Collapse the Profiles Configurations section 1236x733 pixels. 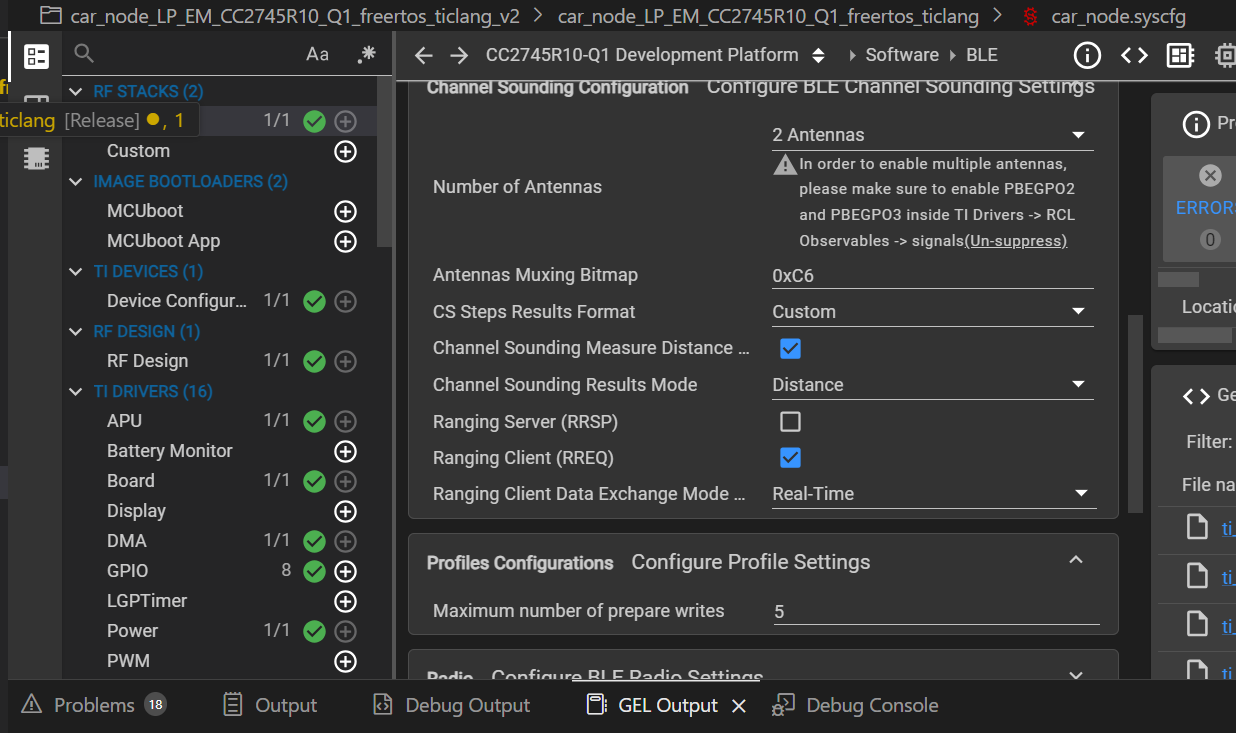[x=1076, y=560]
